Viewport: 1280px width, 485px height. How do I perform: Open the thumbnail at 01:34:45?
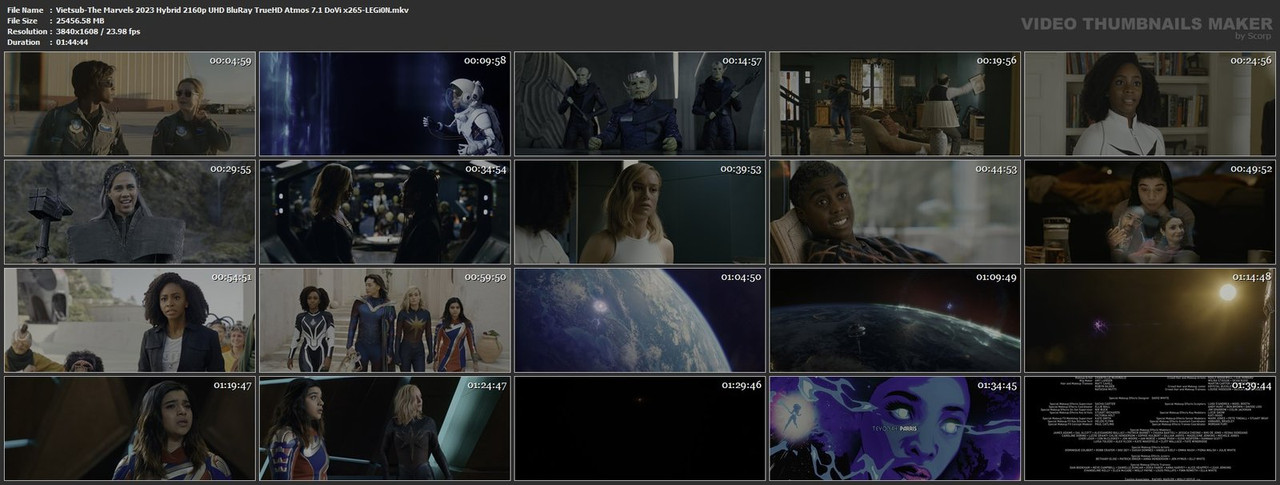pos(895,427)
